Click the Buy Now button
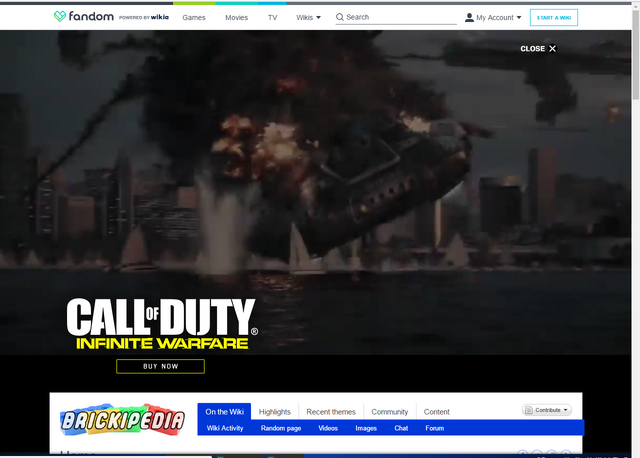 [160, 366]
